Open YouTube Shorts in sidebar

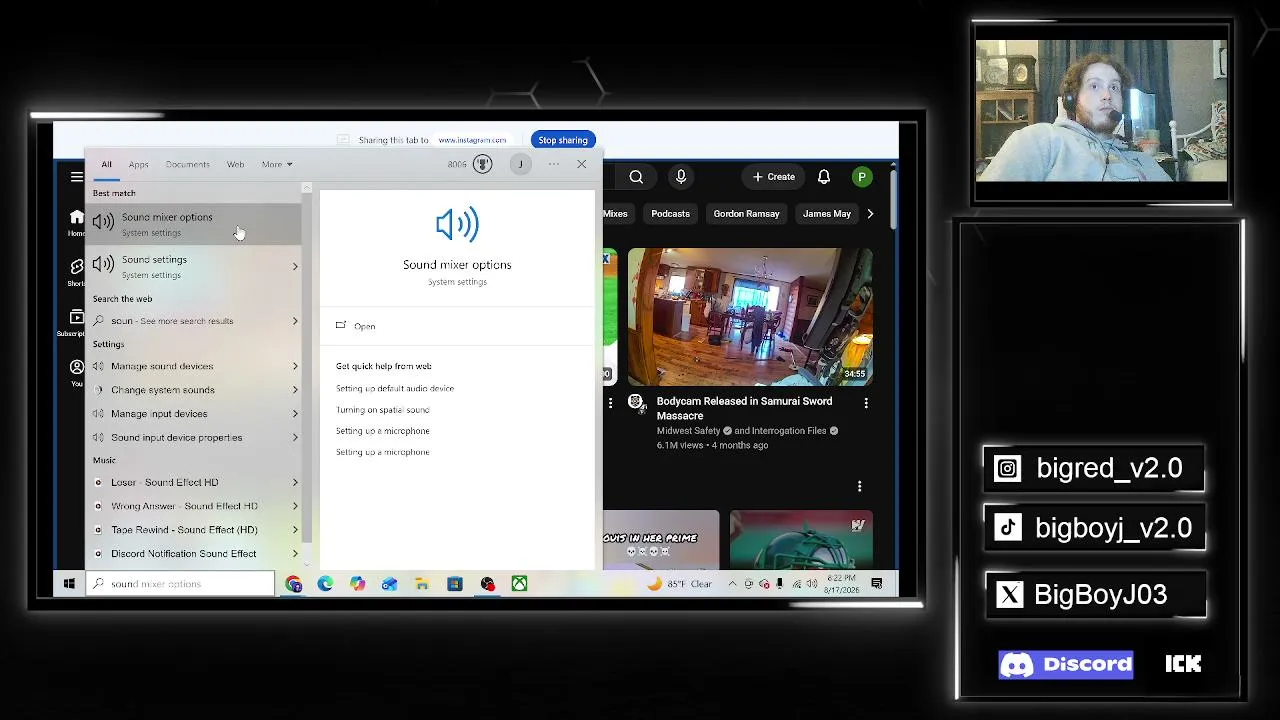click(x=76, y=272)
